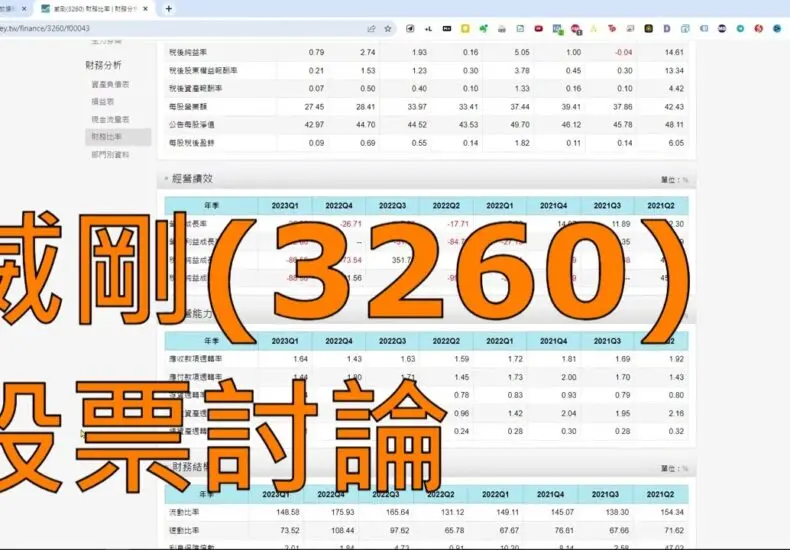Click the 2021Q4 header in 經營績效 table
The width and height of the screenshot is (790, 550).
[x=554, y=205]
